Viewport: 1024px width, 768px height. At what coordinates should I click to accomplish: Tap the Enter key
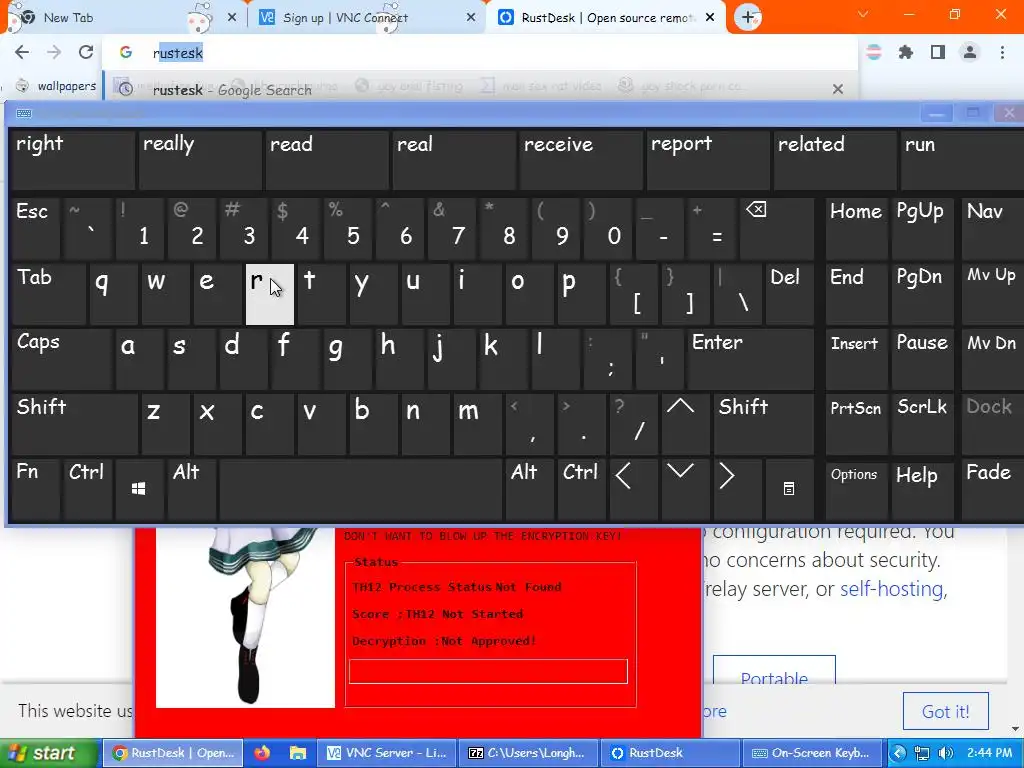click(x=751, y=359)
